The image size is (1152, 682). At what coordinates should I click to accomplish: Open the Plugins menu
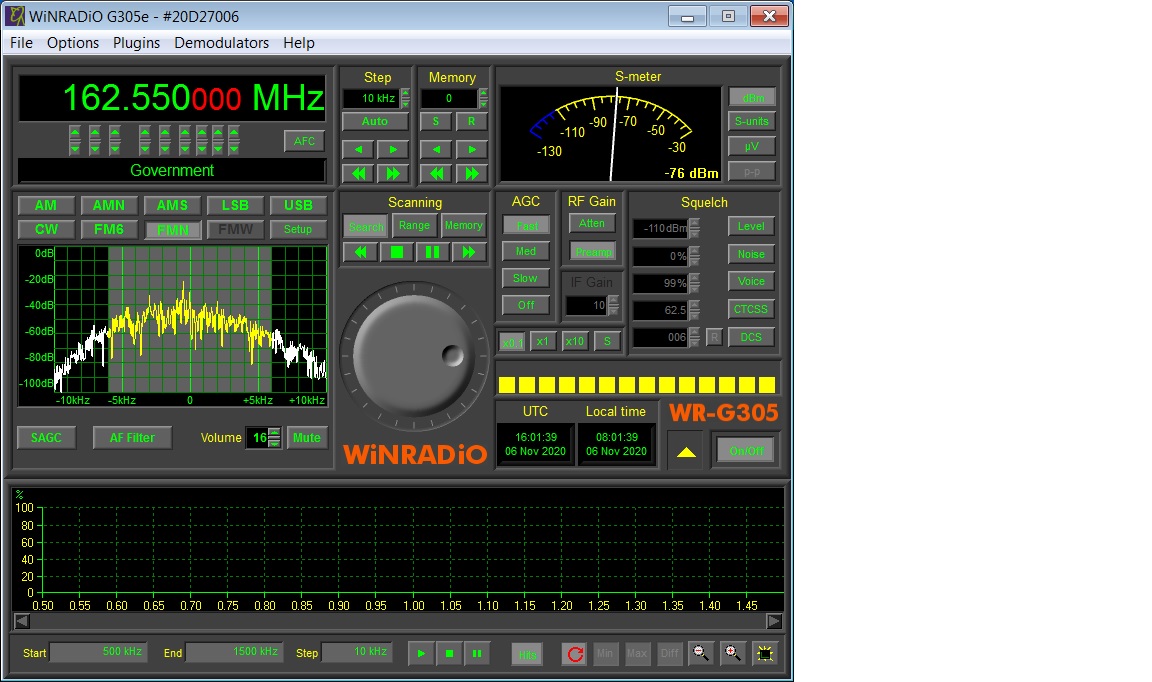136,43
